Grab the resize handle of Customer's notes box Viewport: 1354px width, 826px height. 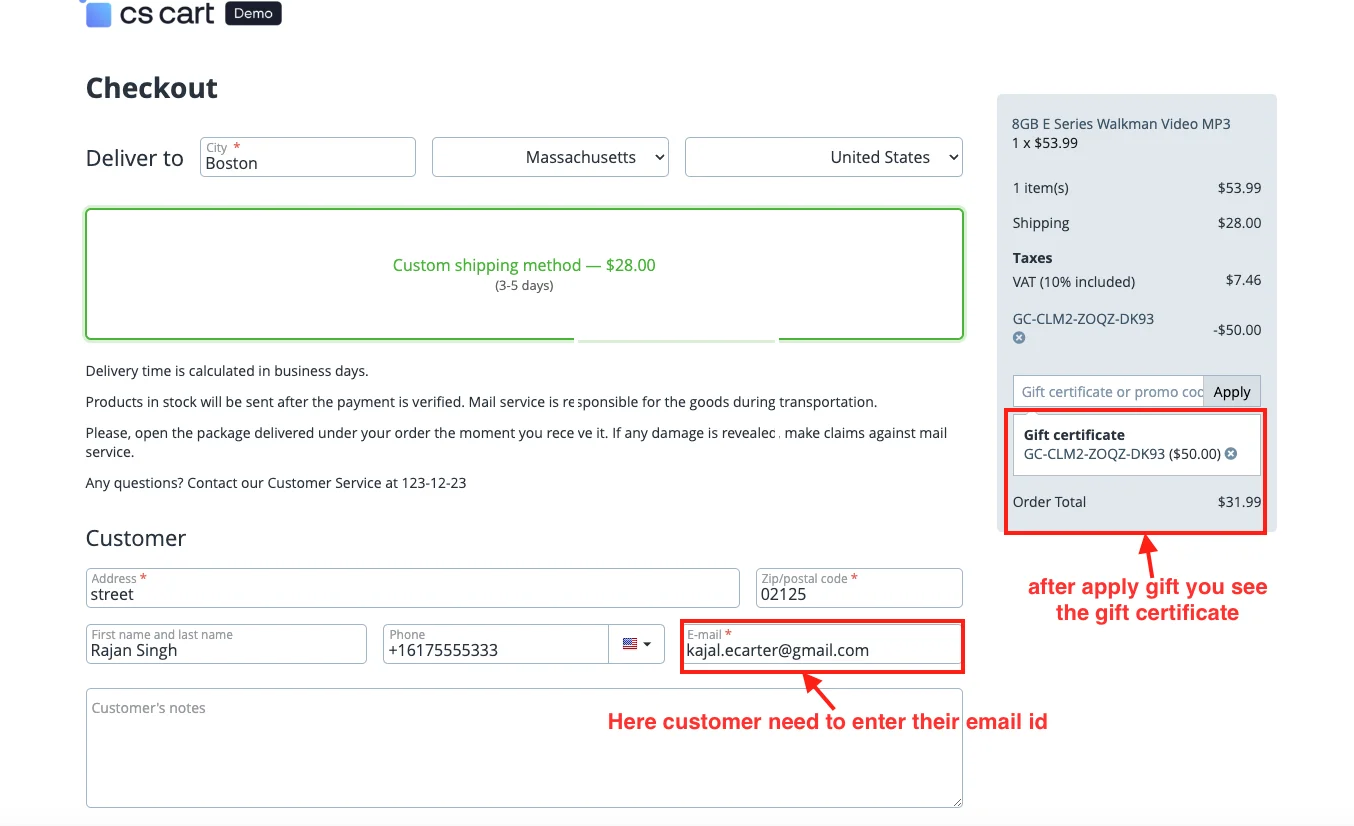tap(957, 801)
